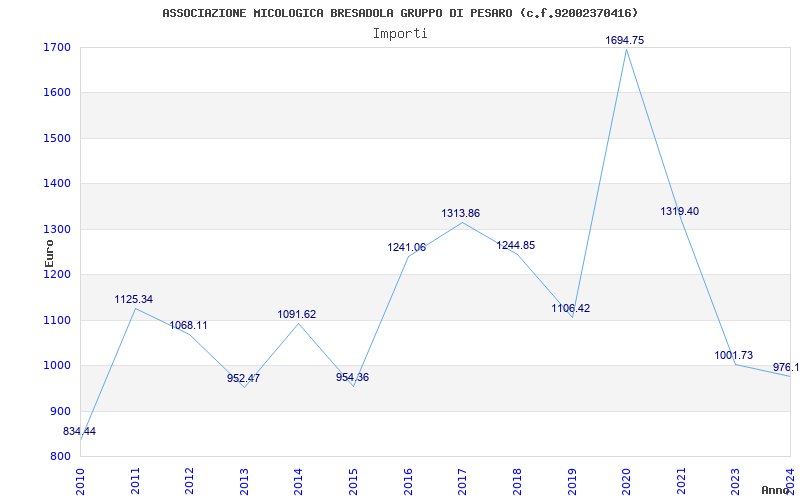Click x-axis year 2015

click(x=353, y=482)
